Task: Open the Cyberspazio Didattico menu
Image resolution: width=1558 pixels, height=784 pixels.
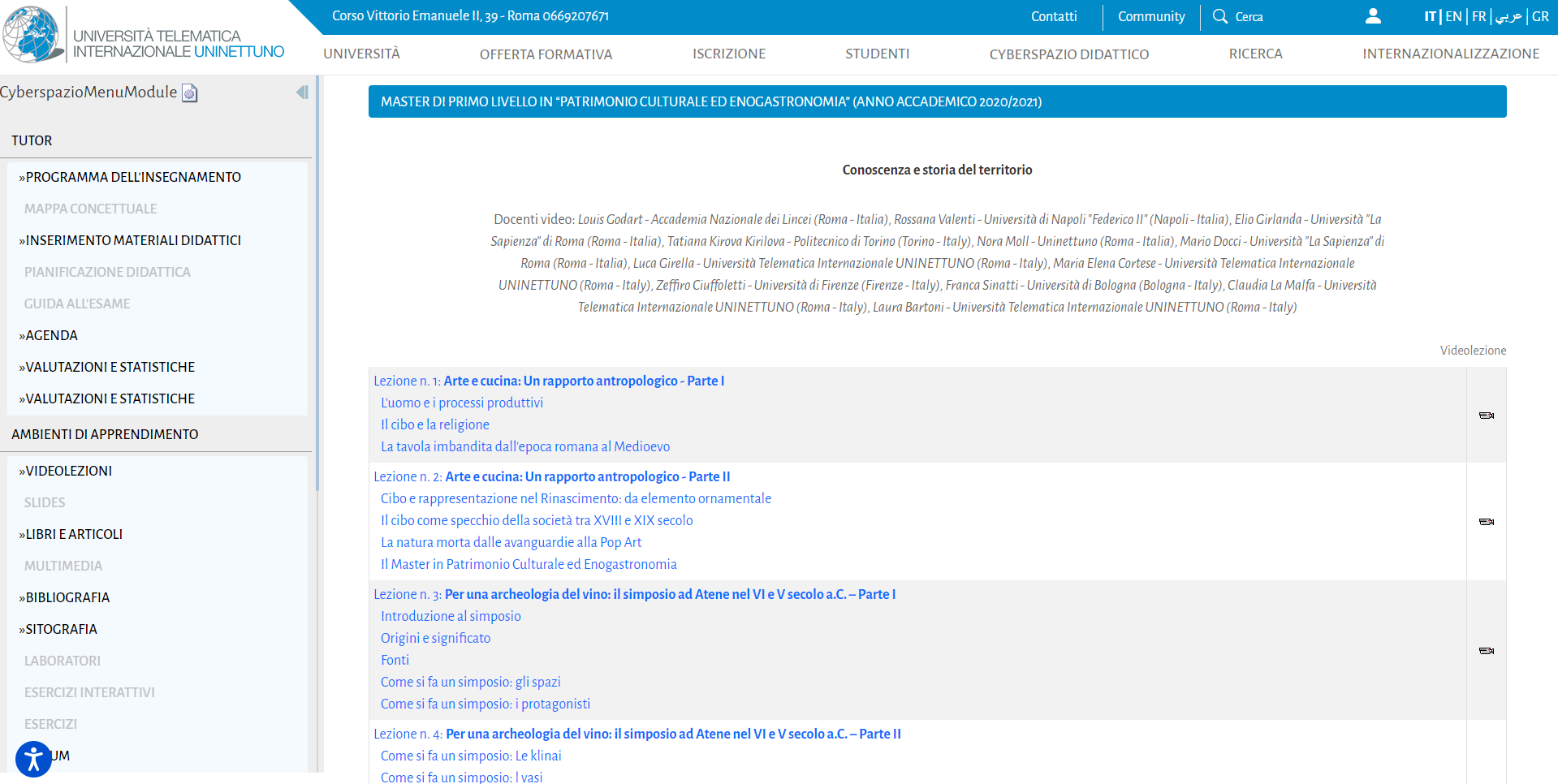Action: [x=1068, y=54]
